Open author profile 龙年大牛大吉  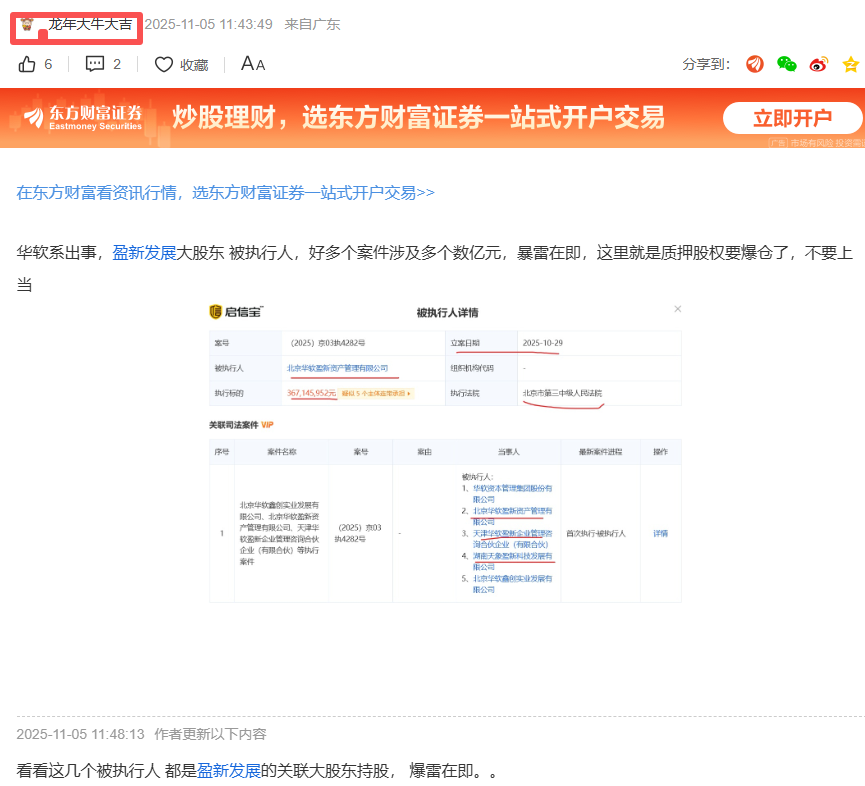point(90,24)
